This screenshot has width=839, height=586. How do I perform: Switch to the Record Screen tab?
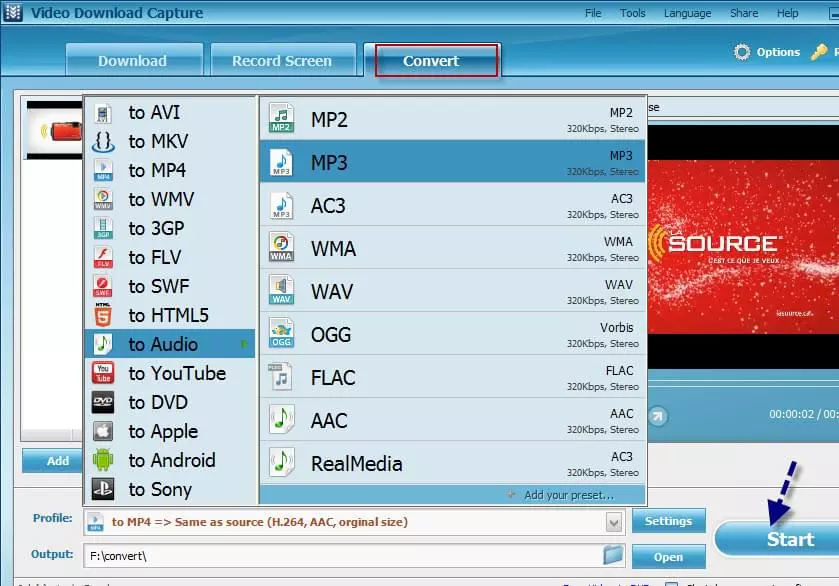click(x=281, y=61)
